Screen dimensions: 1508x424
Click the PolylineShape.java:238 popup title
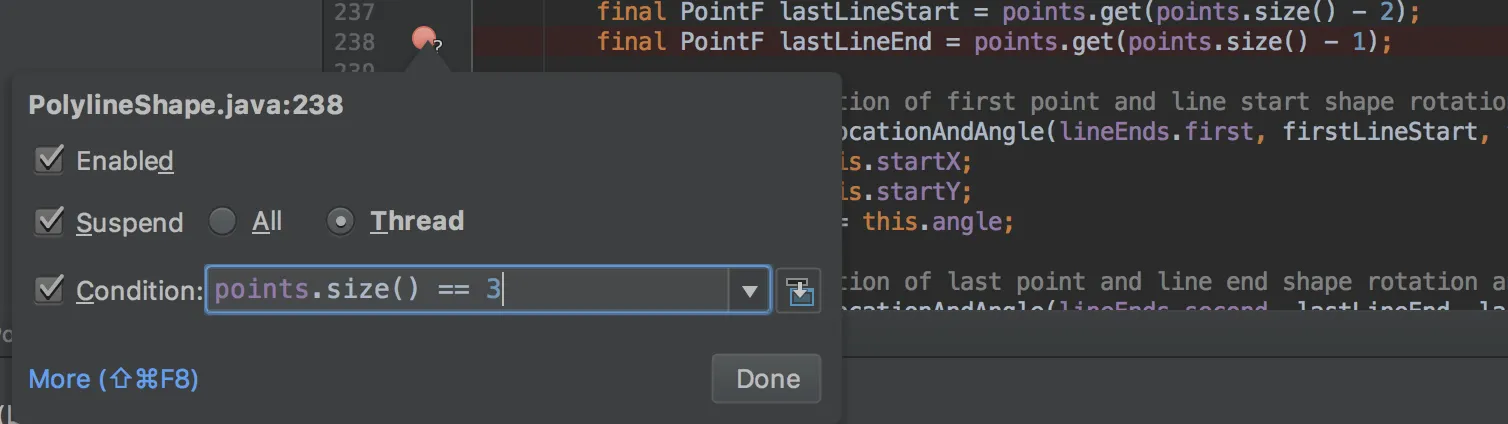point(186,105)
